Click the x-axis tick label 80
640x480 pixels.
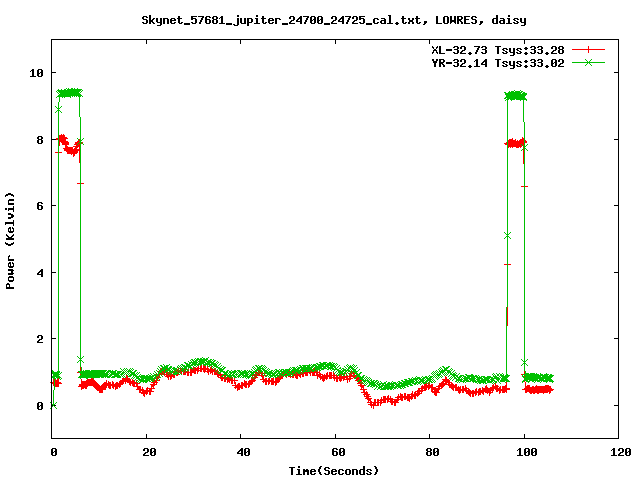[432, 452]
